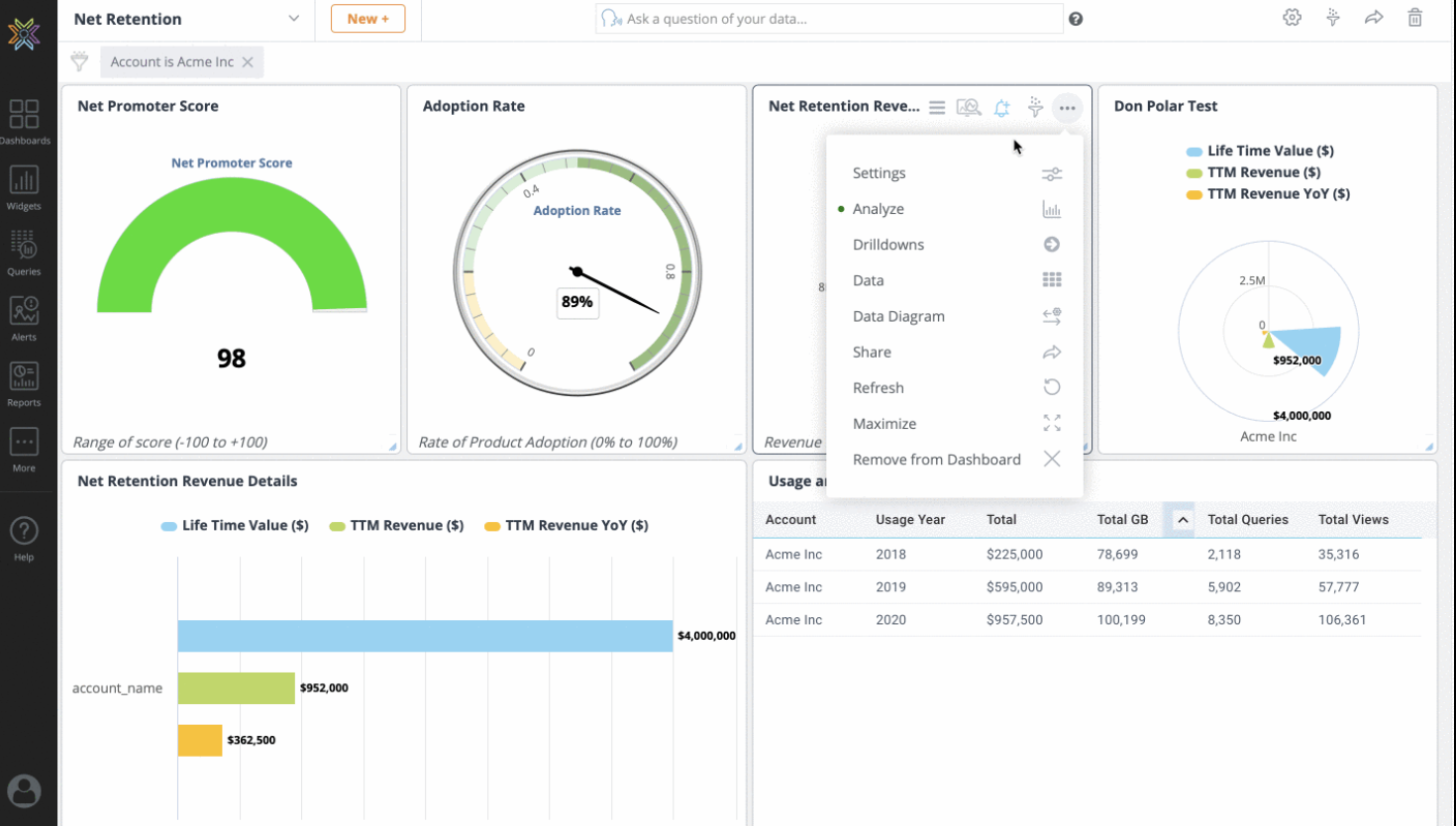Sort by the Total GB caret arrow
This screenshot has width=1456, height=826.
tap(1183, 520)
